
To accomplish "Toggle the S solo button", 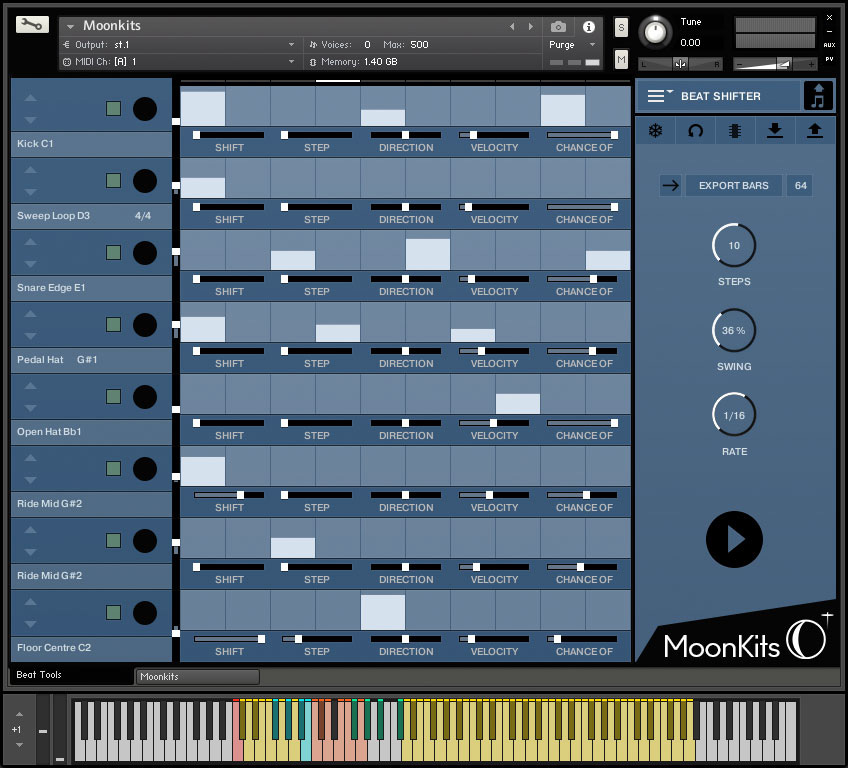I will [x=621, y=28].
